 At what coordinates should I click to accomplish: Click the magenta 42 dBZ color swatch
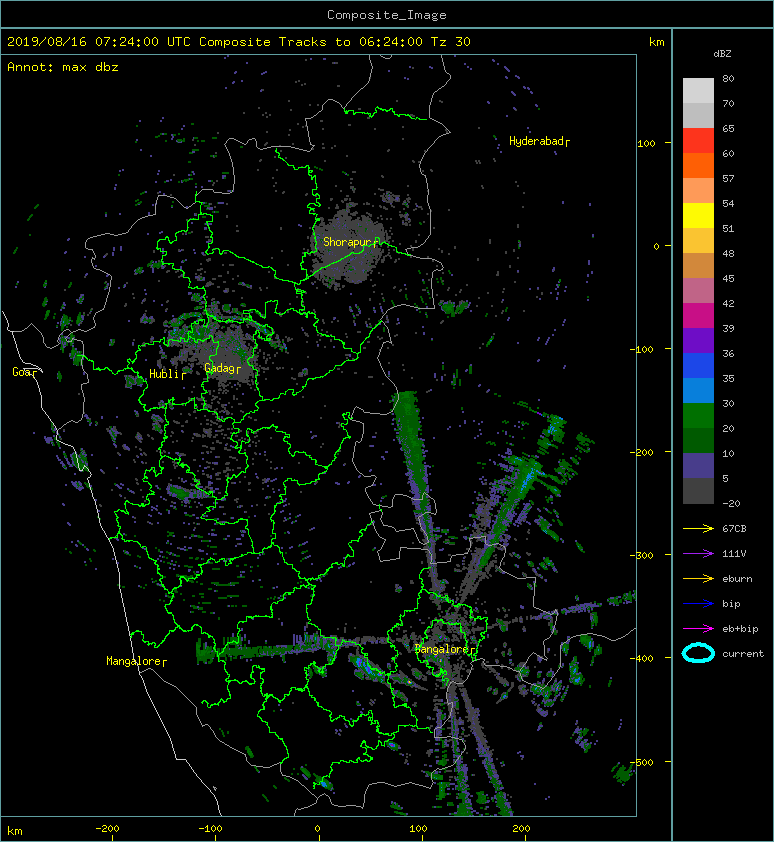(x=698, y=315)
